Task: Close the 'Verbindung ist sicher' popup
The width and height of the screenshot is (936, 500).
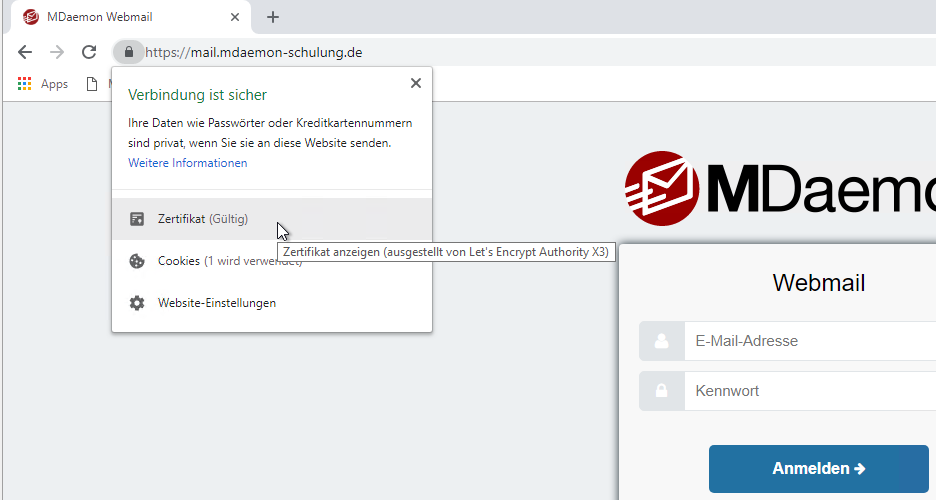Action: pyautogui.click(x=416, y=83)
